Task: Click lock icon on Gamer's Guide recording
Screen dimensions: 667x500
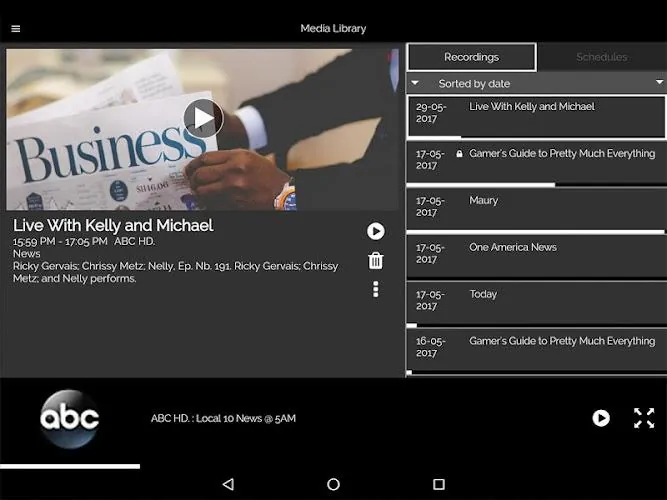Action: 459,154
